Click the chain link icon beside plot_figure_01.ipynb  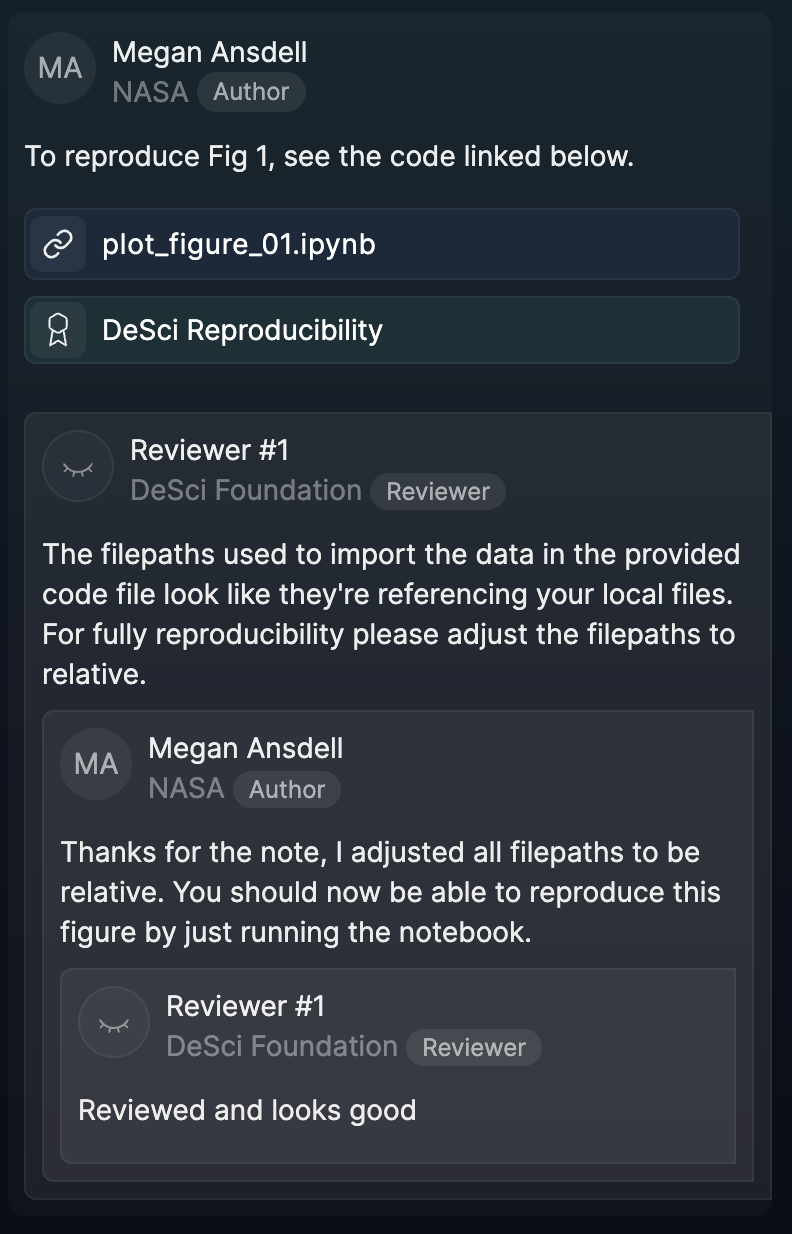pos(58,244)
